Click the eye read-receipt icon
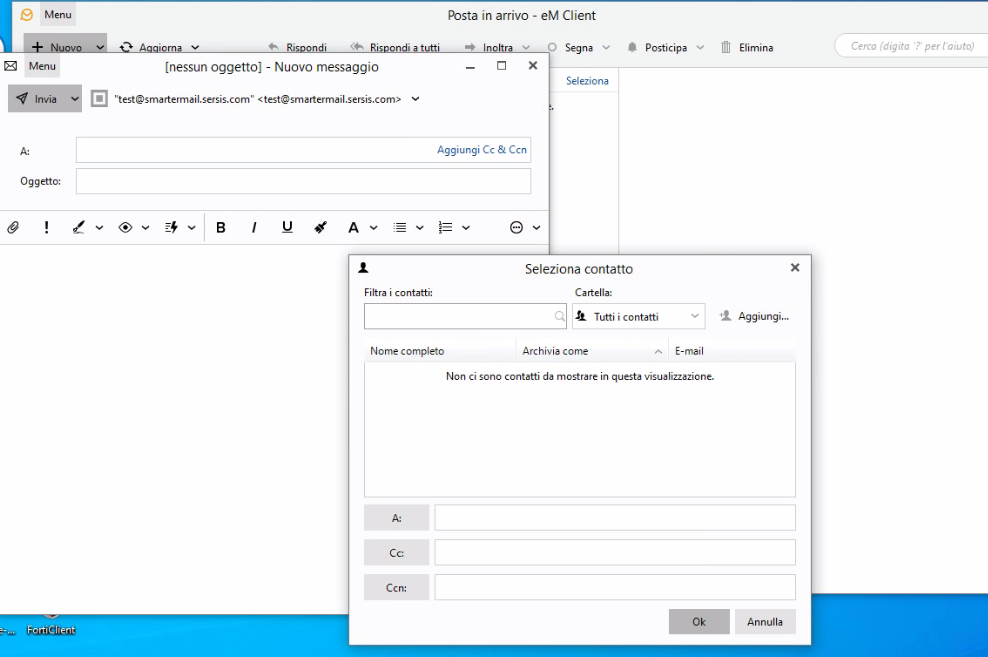This screenshot has width=988, height=657. pos(126,228)
